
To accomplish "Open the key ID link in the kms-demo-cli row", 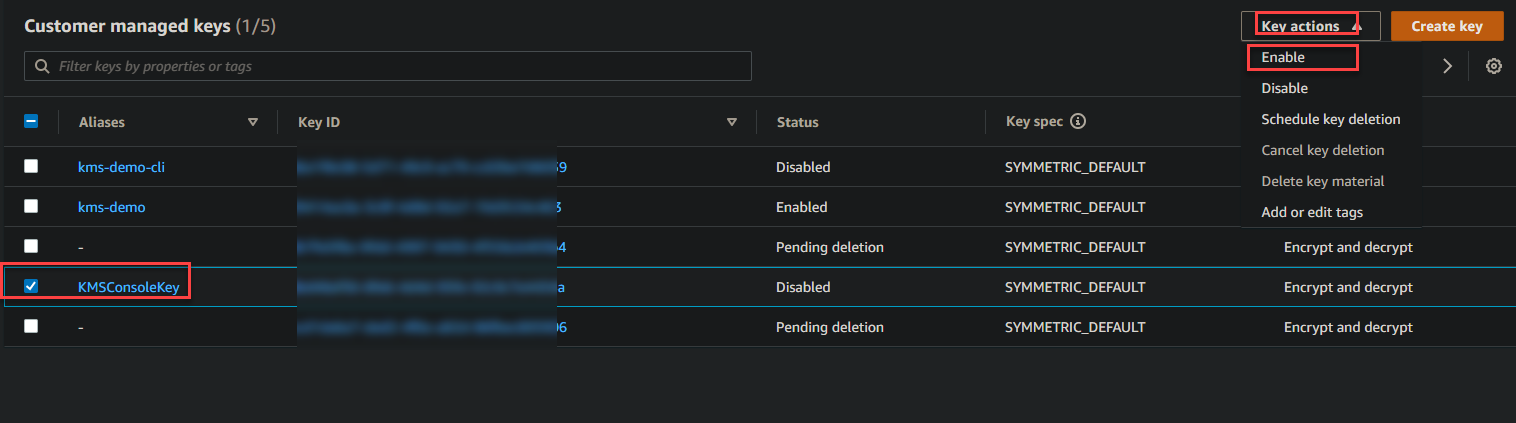I will 432,167.
